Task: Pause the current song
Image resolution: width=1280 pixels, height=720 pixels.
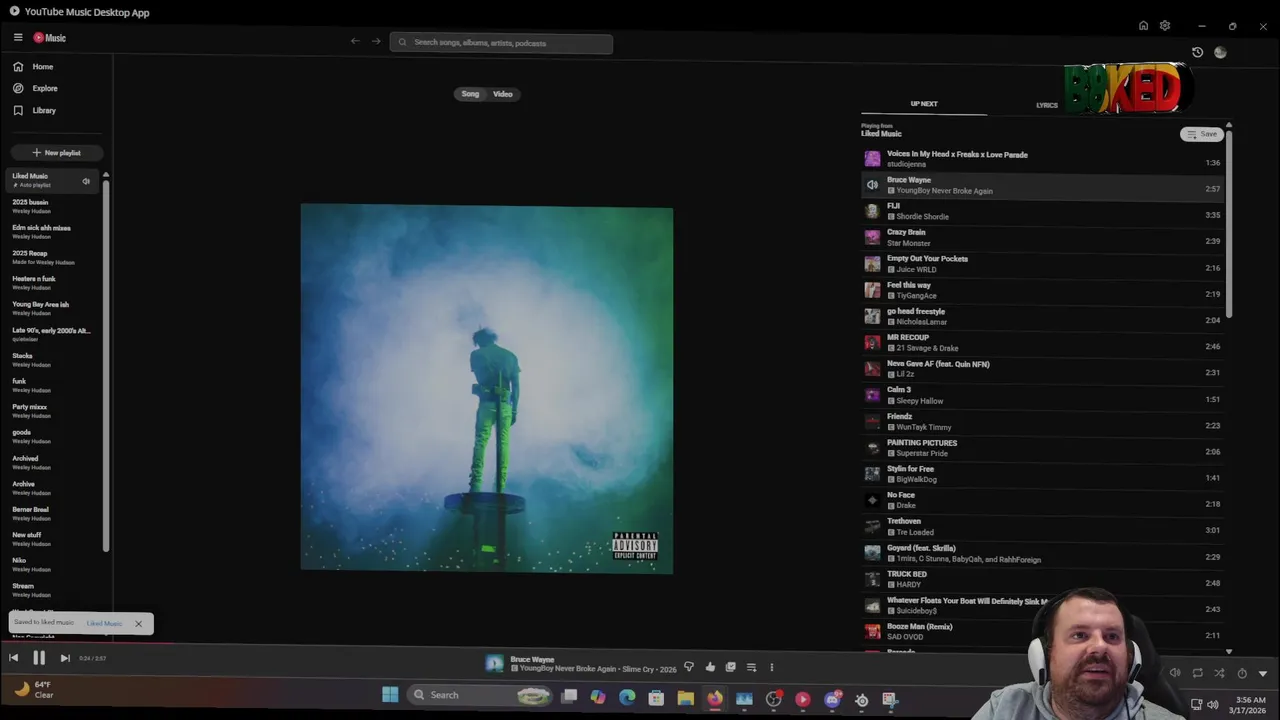Action: point(39,658)
